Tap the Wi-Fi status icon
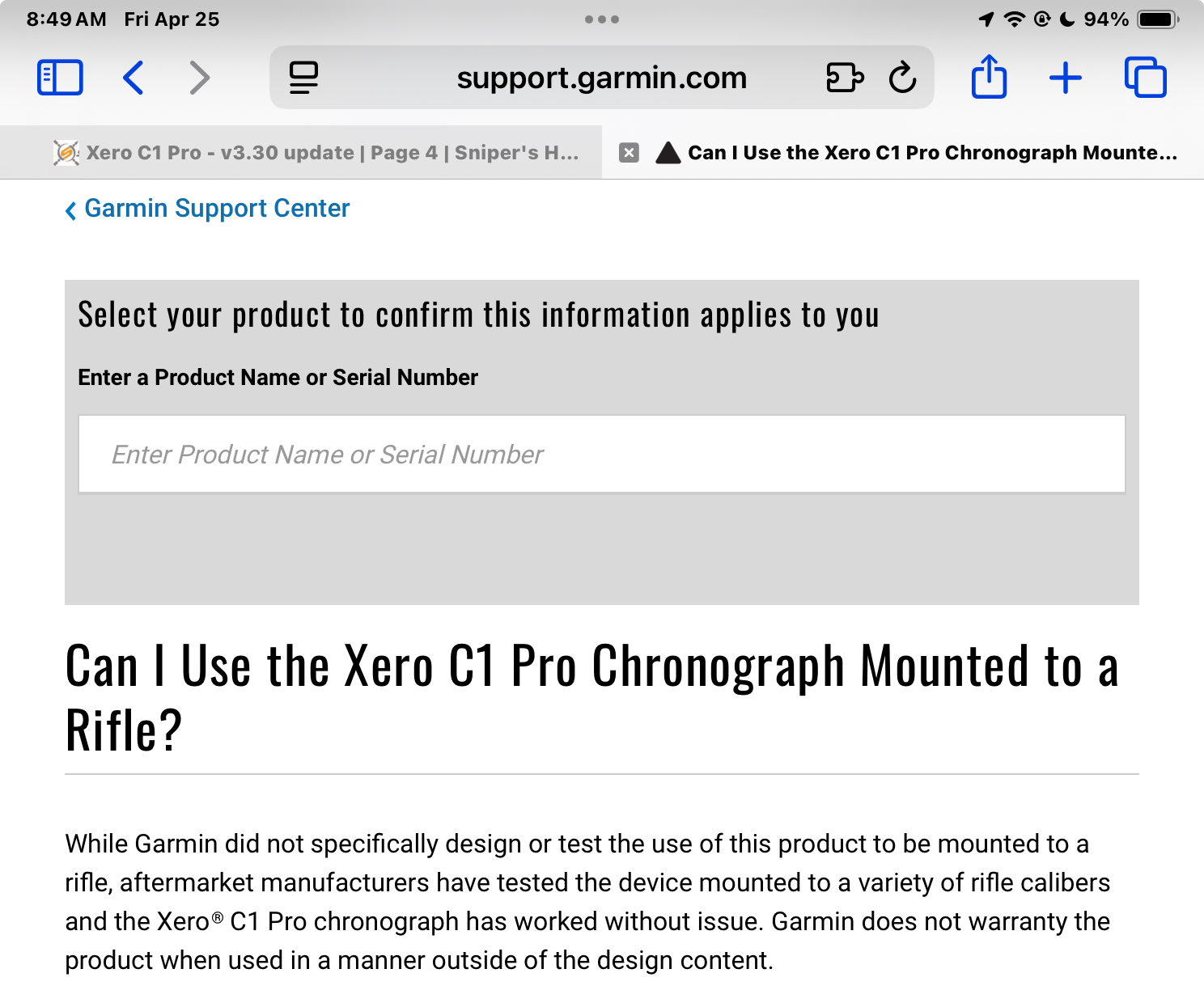 coord(1014,19)
